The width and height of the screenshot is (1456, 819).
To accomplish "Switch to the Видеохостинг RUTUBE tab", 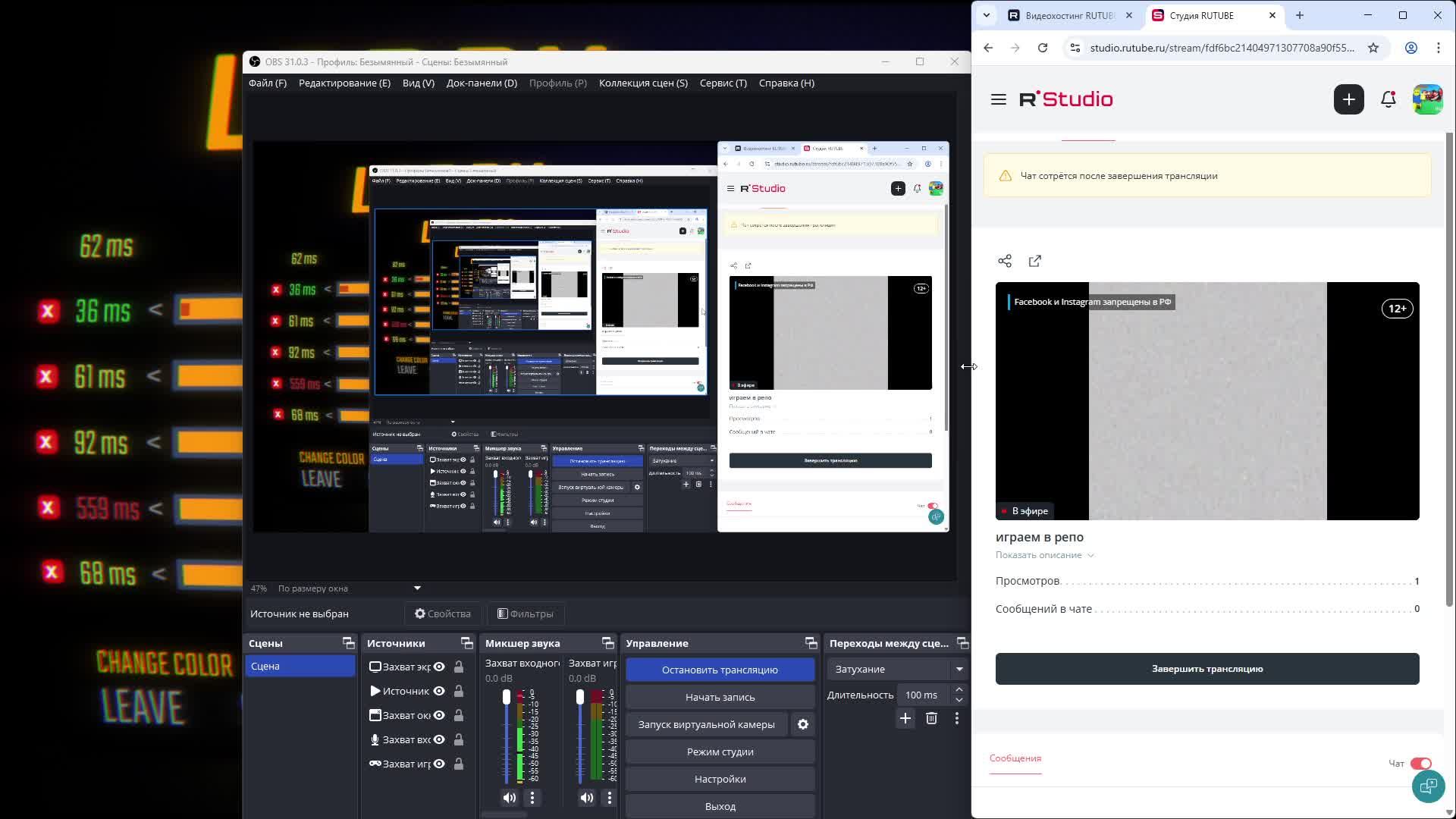I will tap(1069, 15).
